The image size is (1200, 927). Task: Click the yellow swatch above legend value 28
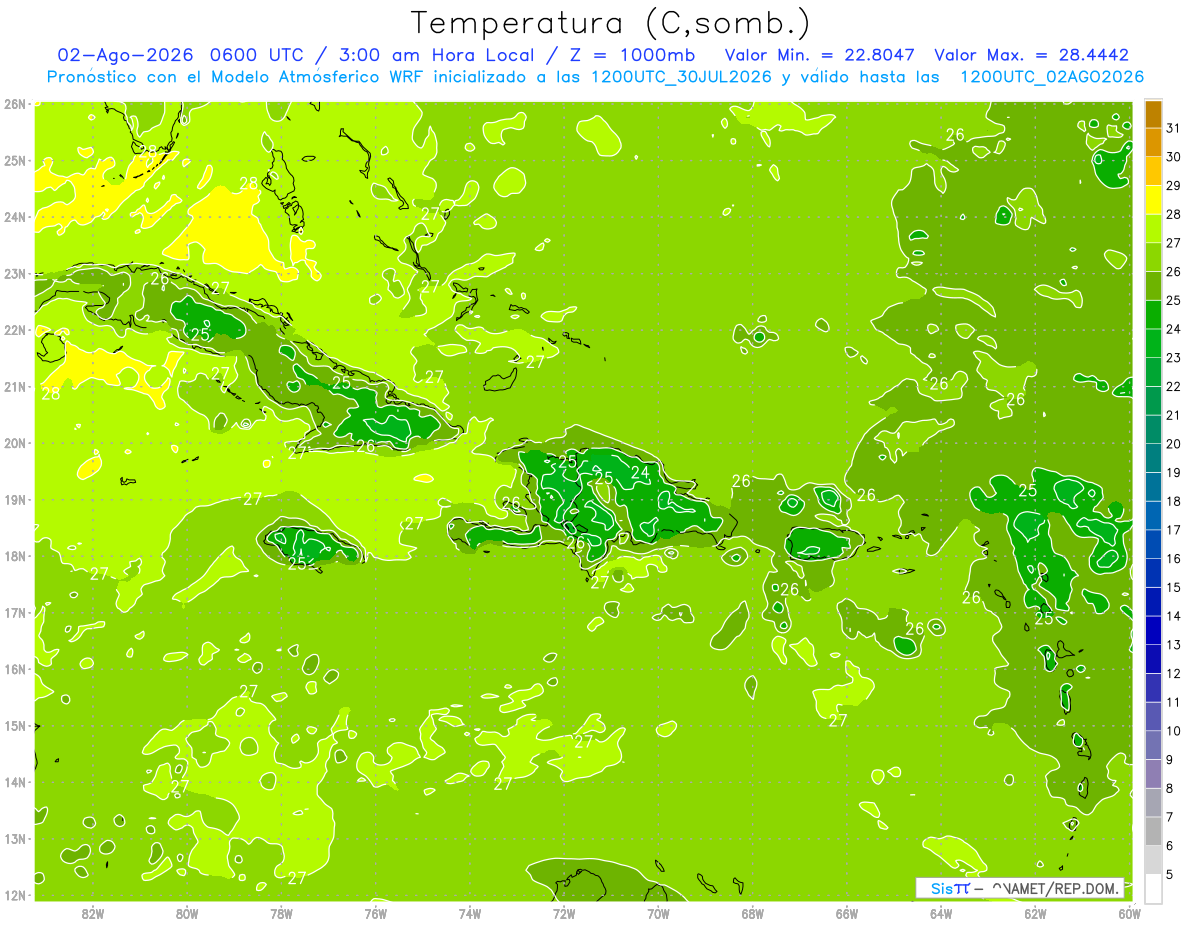coord(1153,200)
